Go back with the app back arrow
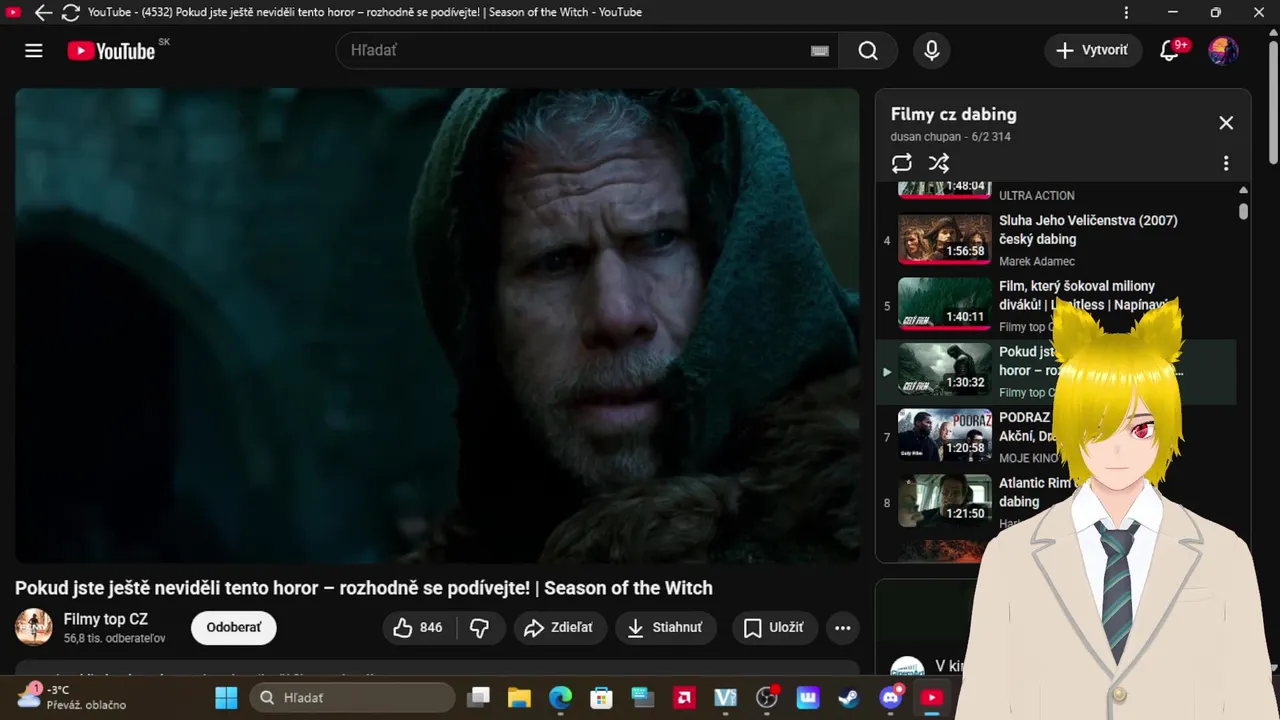Screen dimensions: 1280x720 (x=43, y=13)
